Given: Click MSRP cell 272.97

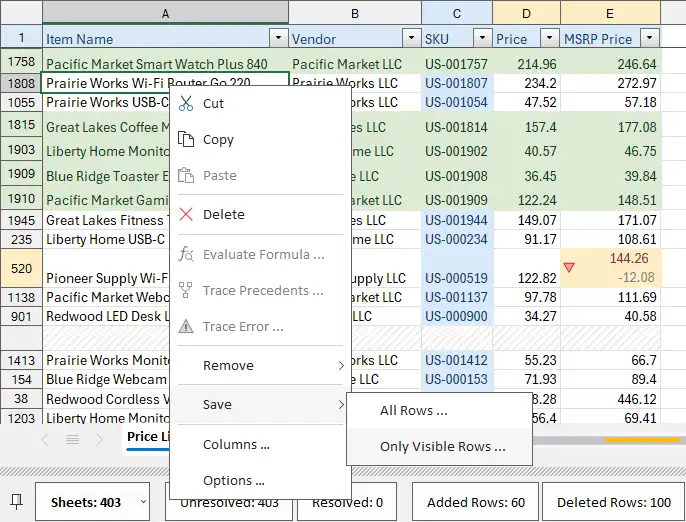Looking at the screenshot, I should [610, 83].
